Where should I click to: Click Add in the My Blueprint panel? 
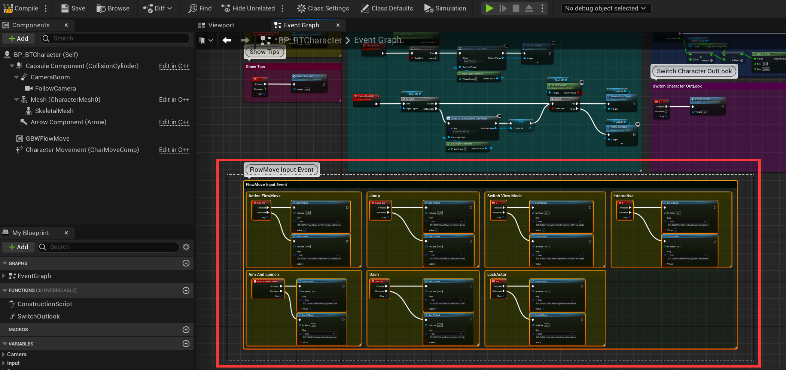[x=19, y=247]
